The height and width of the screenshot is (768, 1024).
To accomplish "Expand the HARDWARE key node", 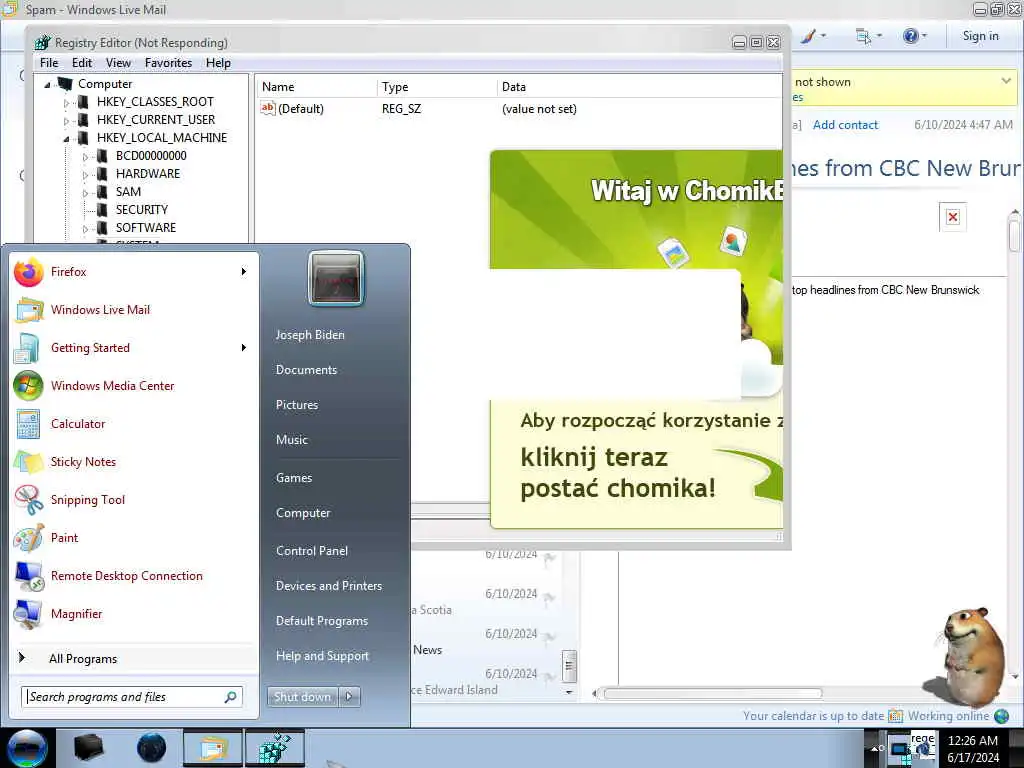I will point(85,175).
